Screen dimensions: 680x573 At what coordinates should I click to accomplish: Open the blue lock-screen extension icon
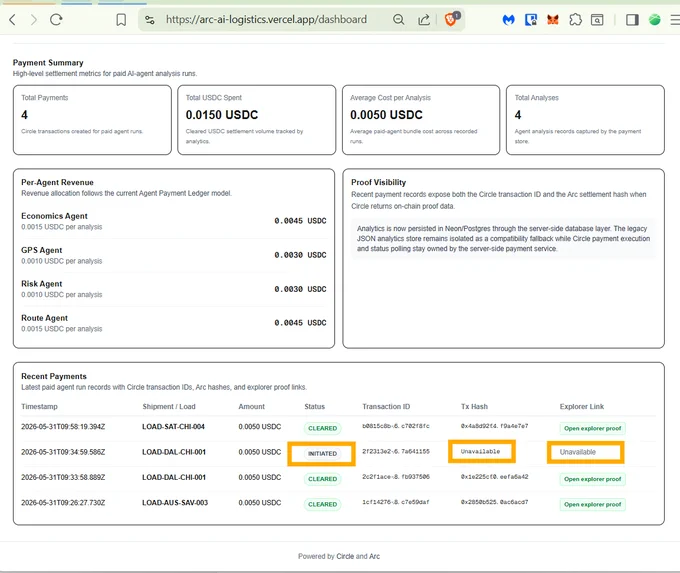(x=531, y=20)
